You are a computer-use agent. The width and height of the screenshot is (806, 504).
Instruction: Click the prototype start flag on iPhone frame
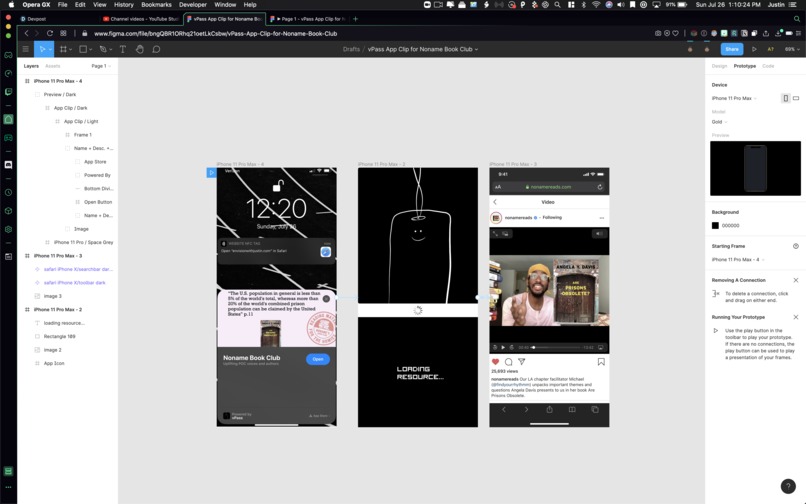click(211, 173)
